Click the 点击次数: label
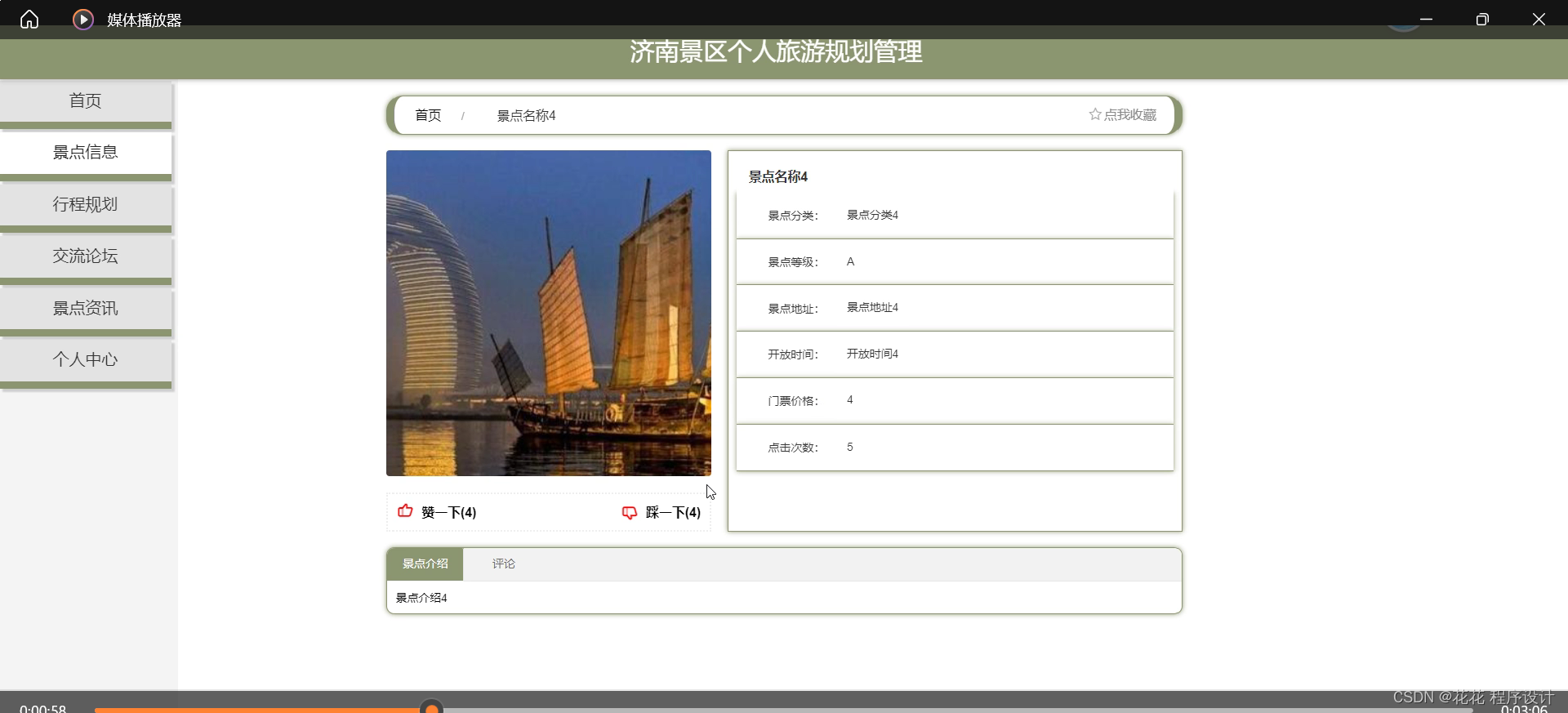Screen dimensions: 1568x713 (793, 448)
